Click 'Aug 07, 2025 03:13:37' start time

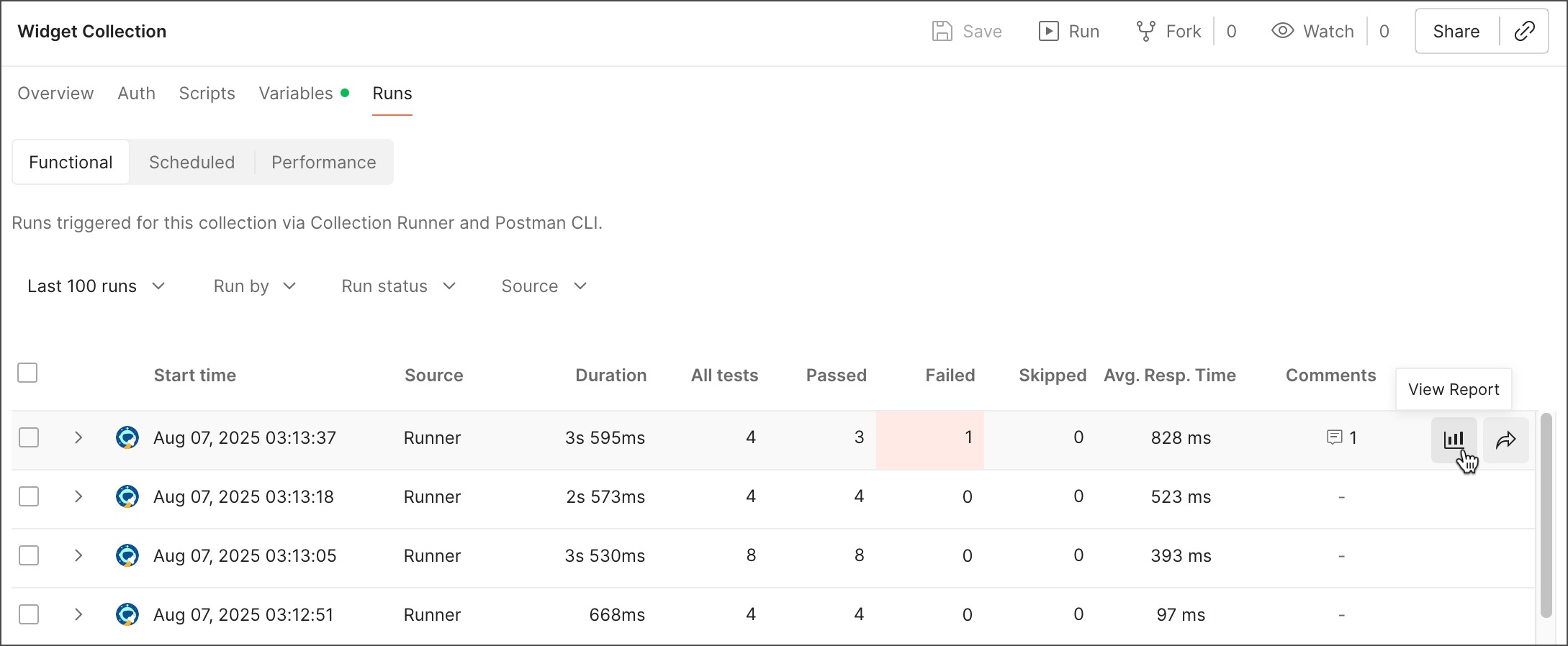click(x=244, y=437)
